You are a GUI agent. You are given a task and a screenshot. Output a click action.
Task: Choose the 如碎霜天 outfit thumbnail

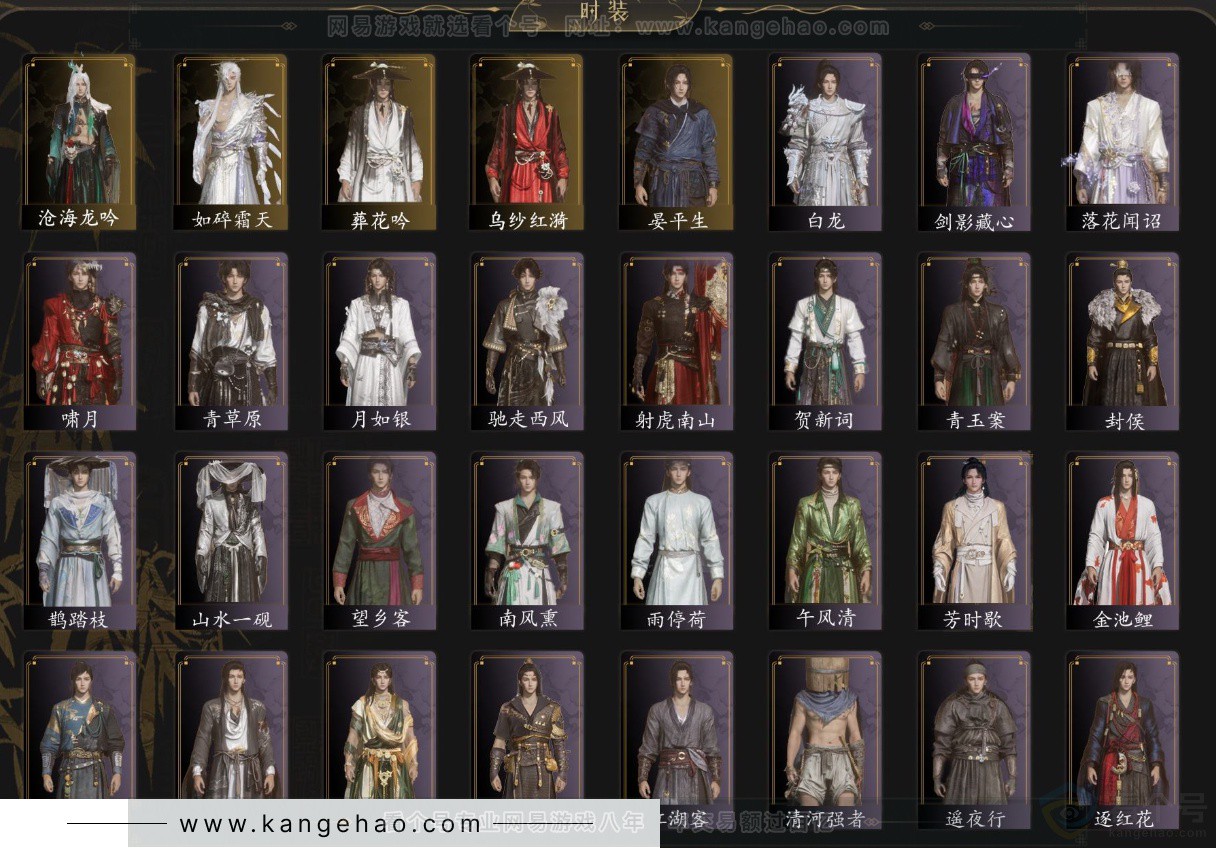point(231,142)
